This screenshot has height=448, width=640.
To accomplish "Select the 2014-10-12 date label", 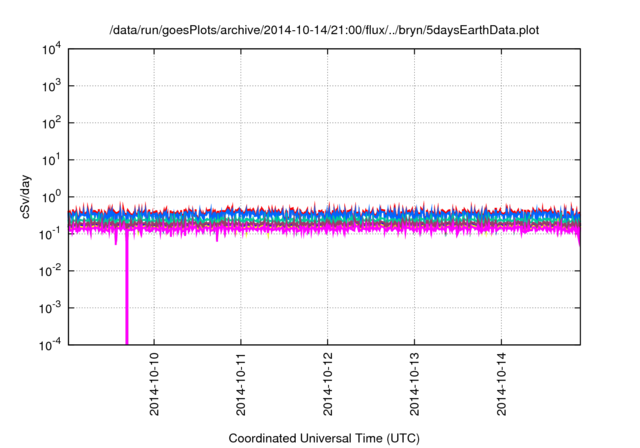I will 328,384.
